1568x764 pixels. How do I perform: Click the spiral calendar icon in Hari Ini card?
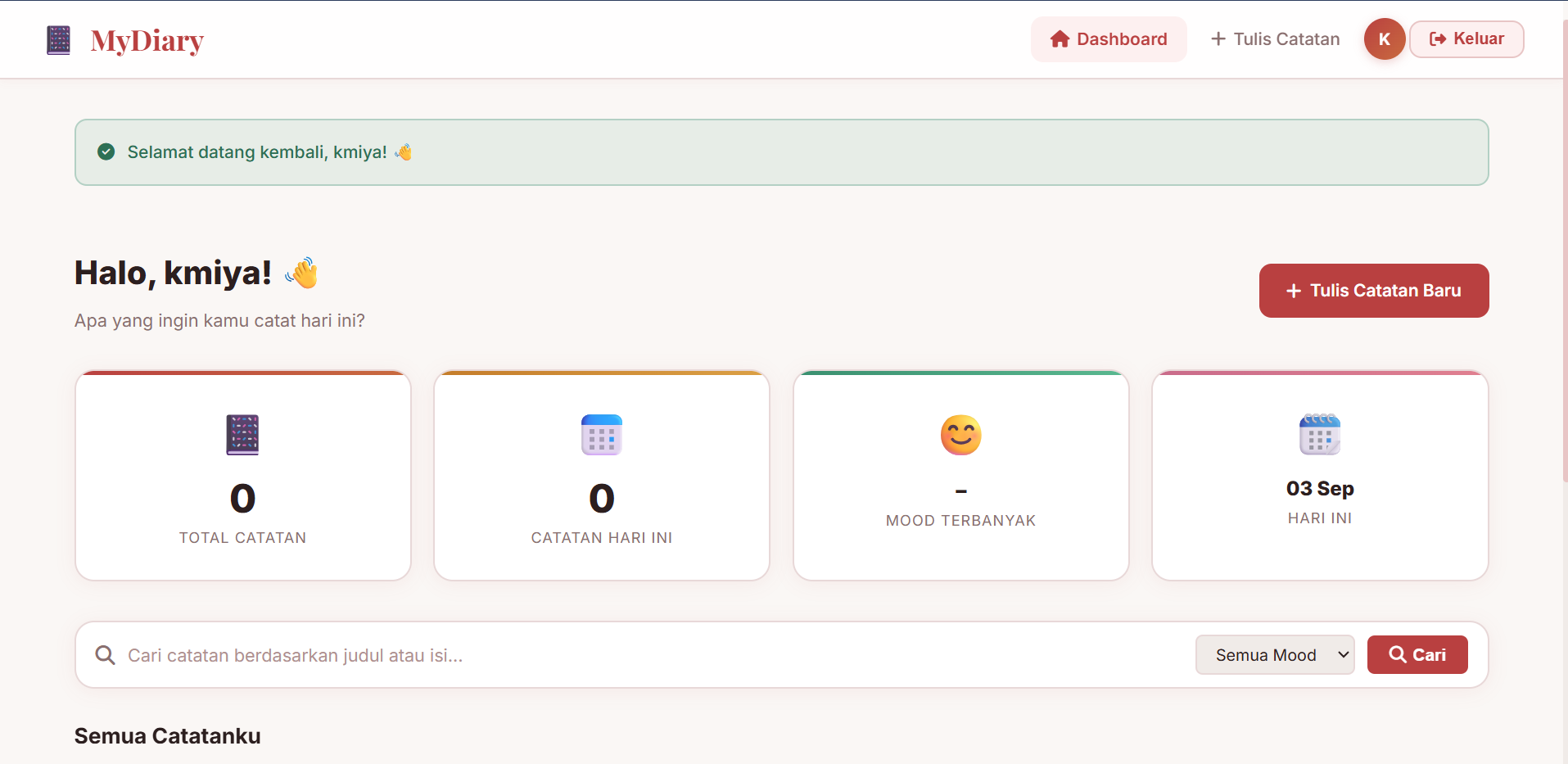pyautogui.click(x=1320, y=434)
